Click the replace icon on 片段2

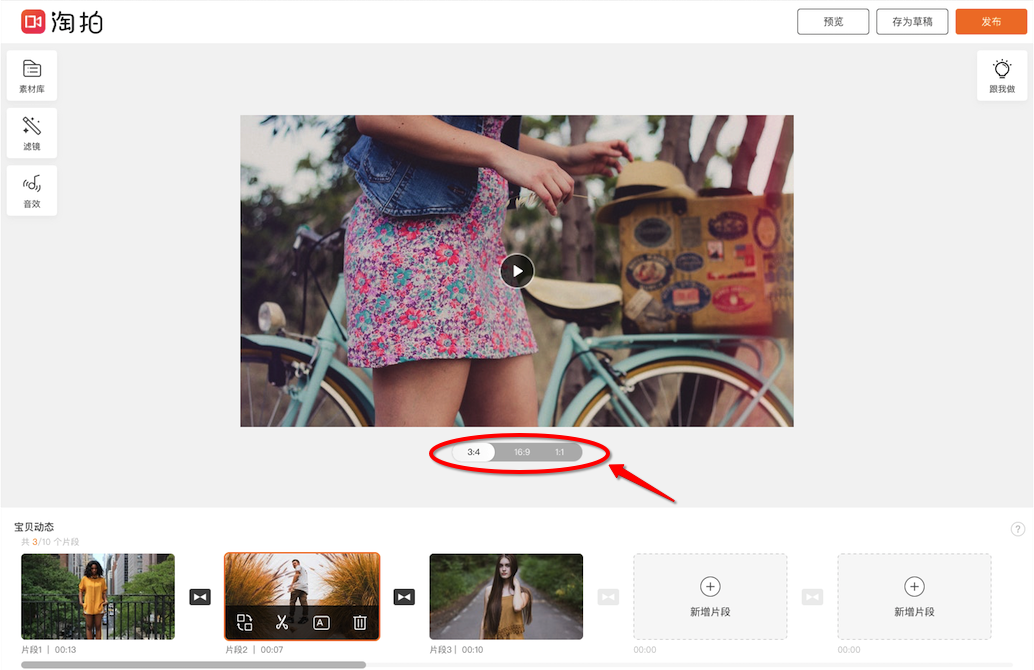[245, 623]
